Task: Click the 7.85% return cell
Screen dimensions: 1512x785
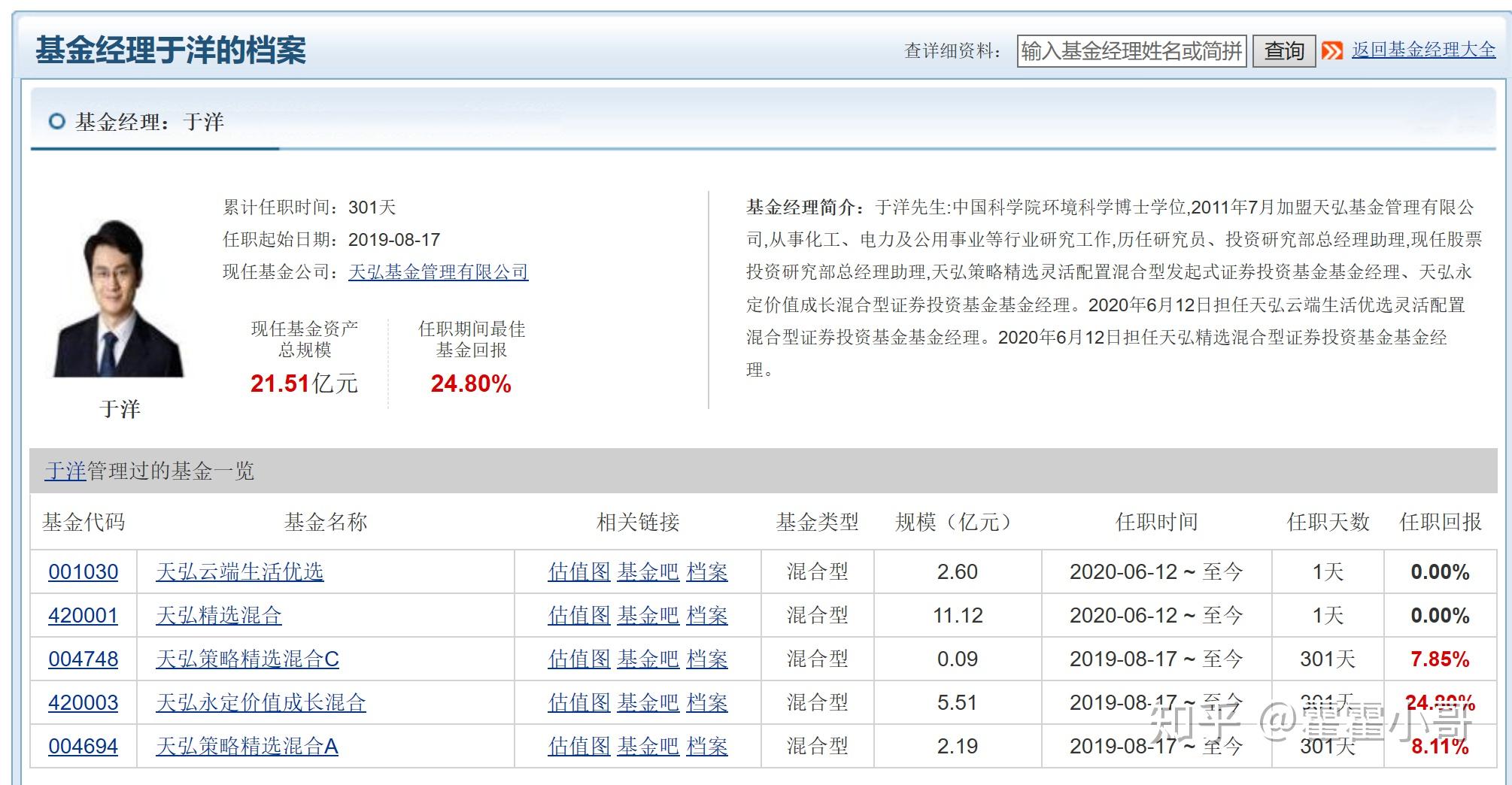Action: 1440,659
